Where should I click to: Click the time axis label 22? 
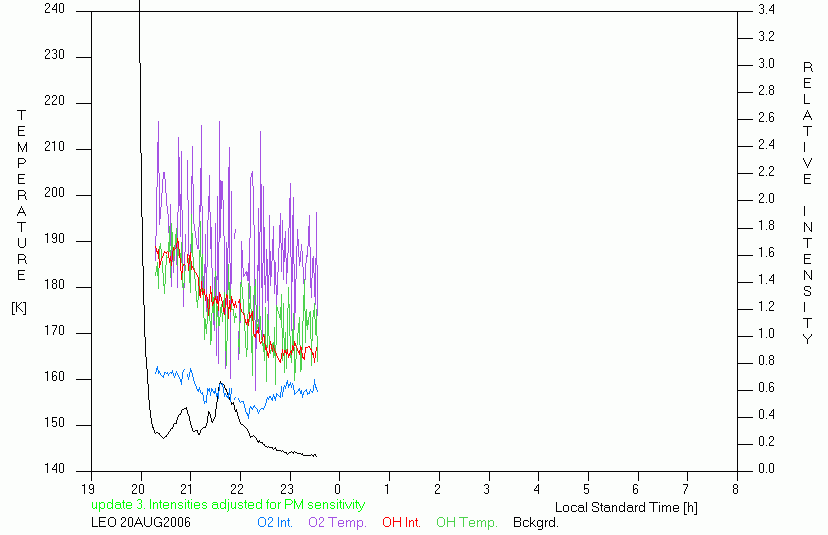[x=237, y=490]
